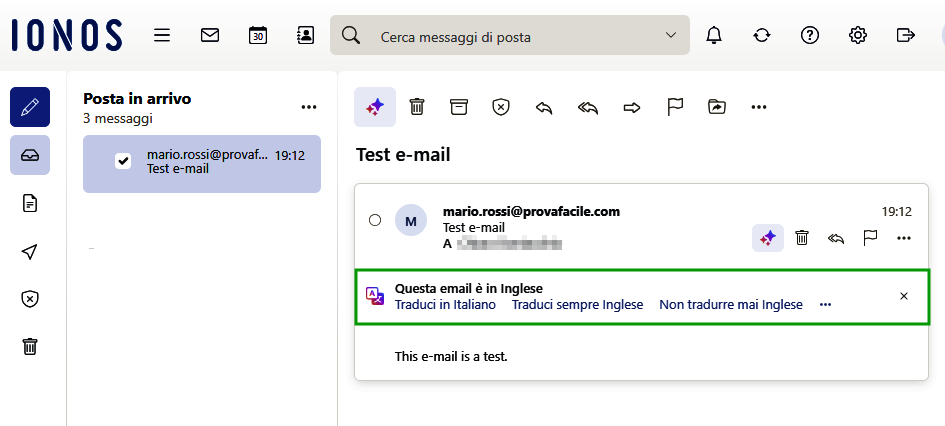Click 'Traduci in Italiano' link
945x426 pixels.
tap(445, 305)
